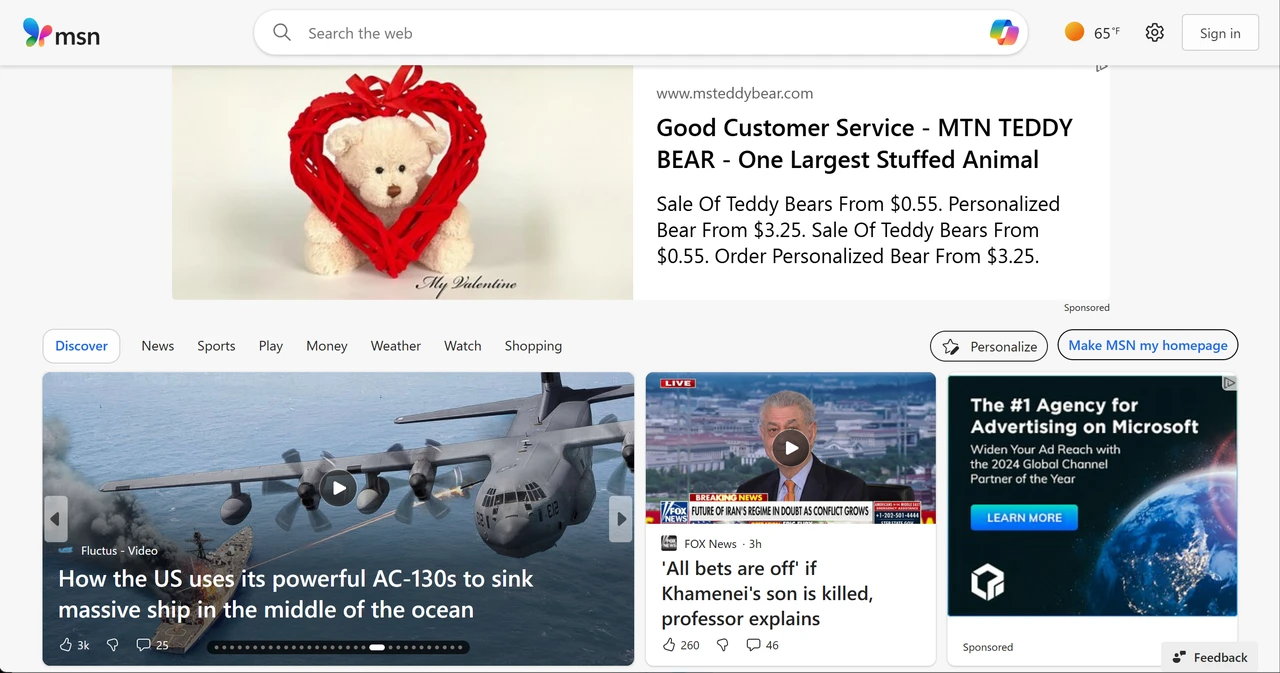Click the comment bubble on the AC-130 story
This screenshot has width=1280, height=673.
click(x=143, y=644)
